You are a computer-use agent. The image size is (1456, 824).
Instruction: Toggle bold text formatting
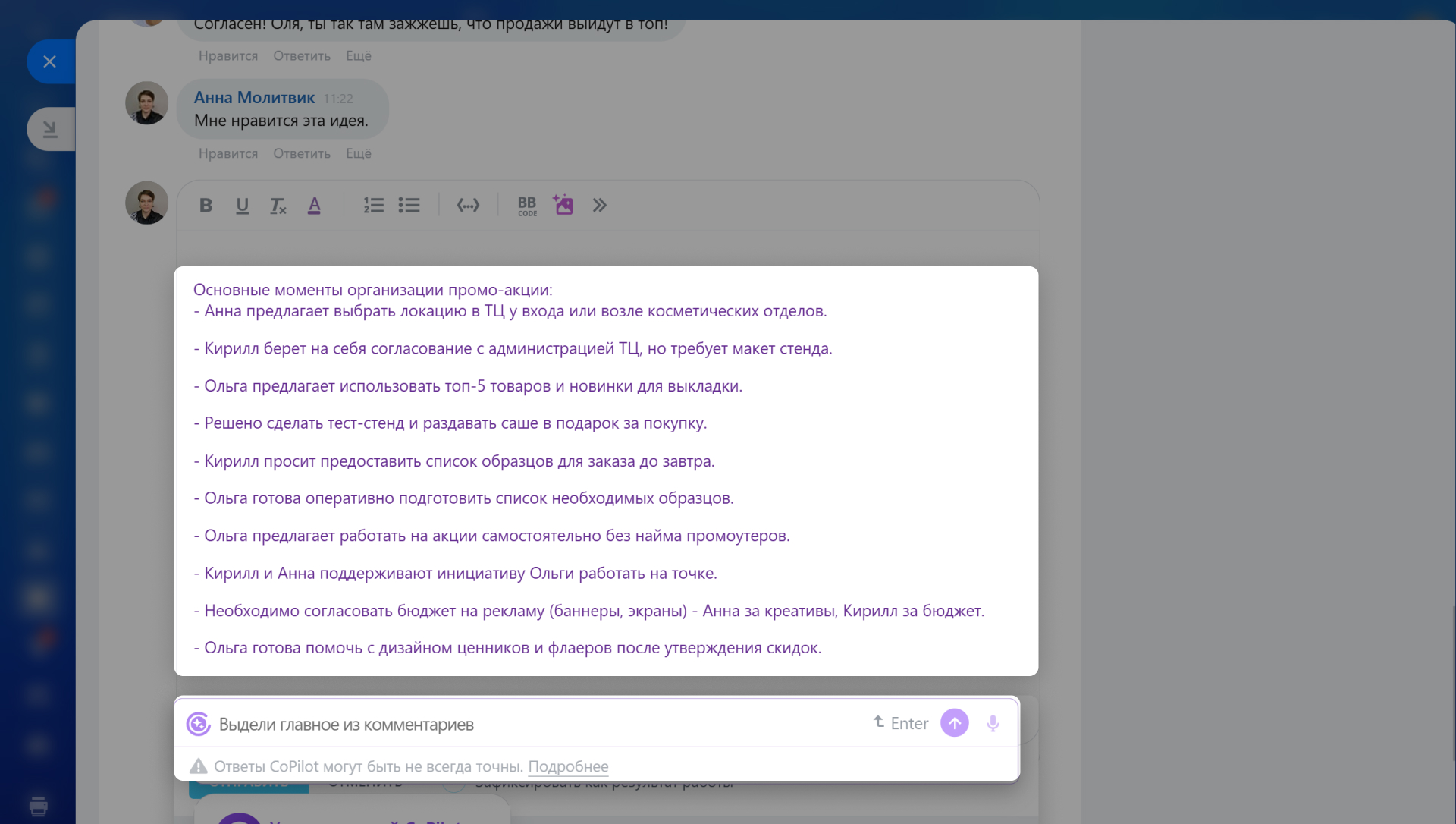[x=206, y=205]
